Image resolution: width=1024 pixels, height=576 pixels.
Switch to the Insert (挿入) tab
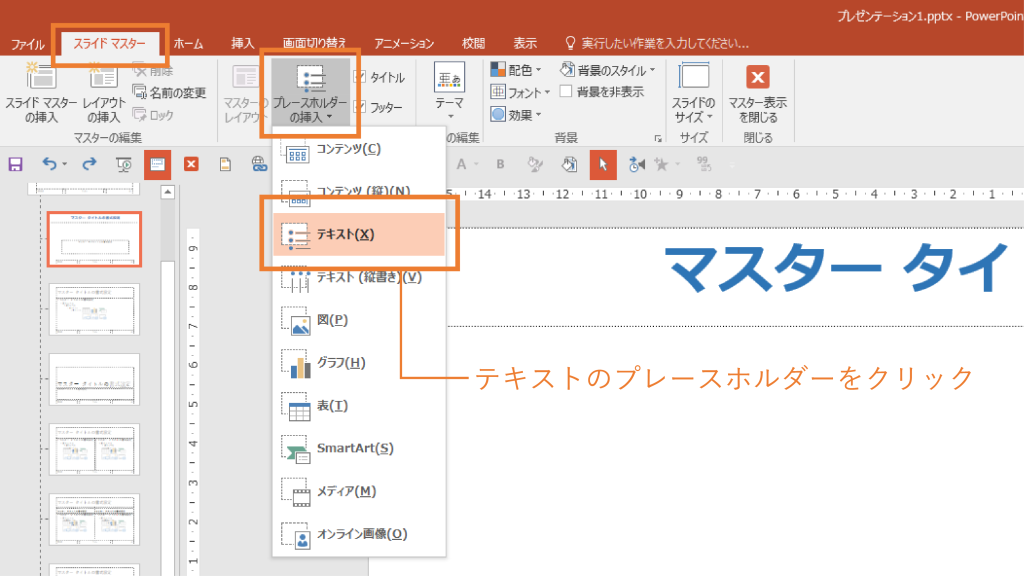tap(242, 44)
